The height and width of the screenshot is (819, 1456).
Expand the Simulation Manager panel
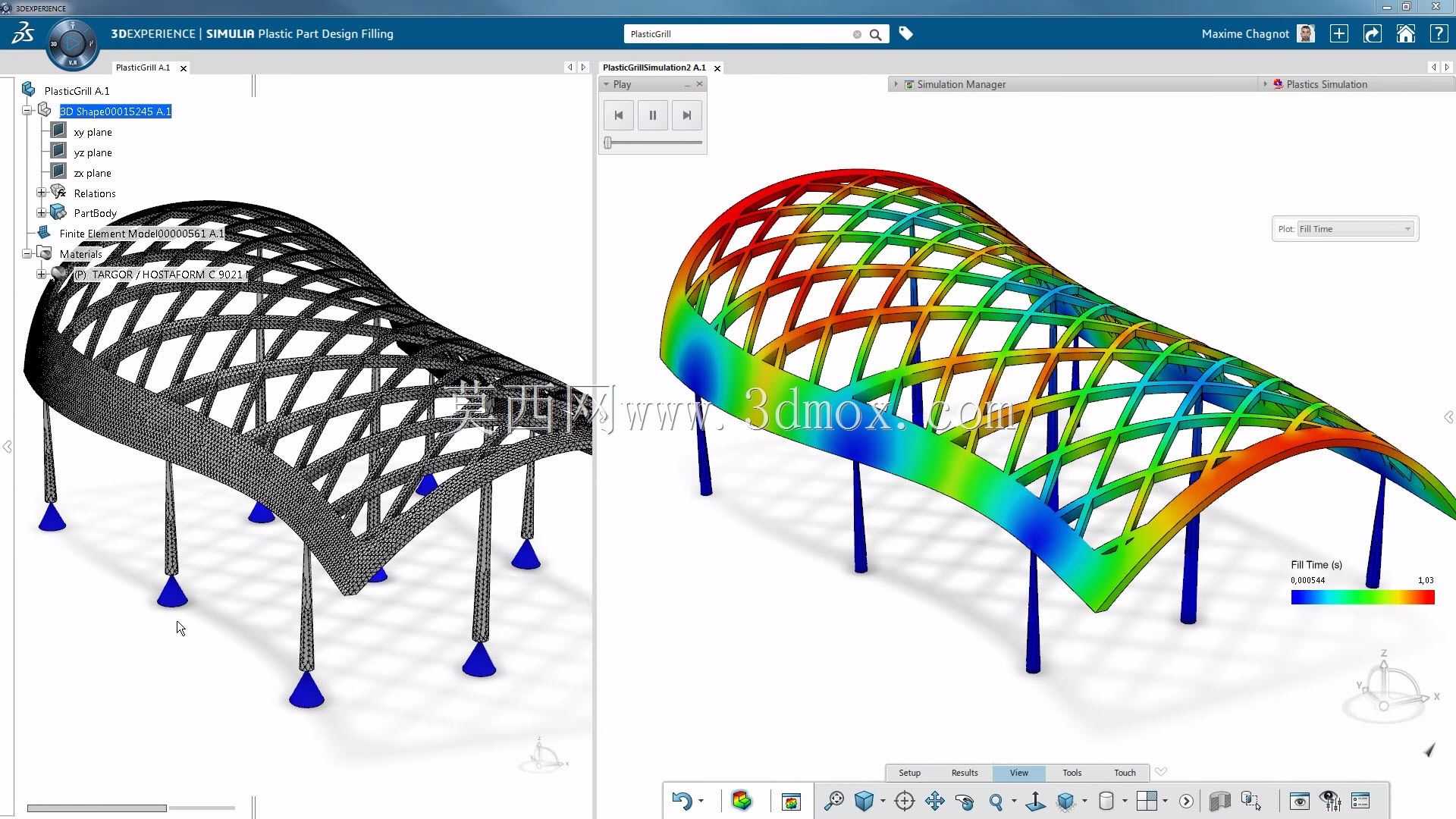coord(896,84)
